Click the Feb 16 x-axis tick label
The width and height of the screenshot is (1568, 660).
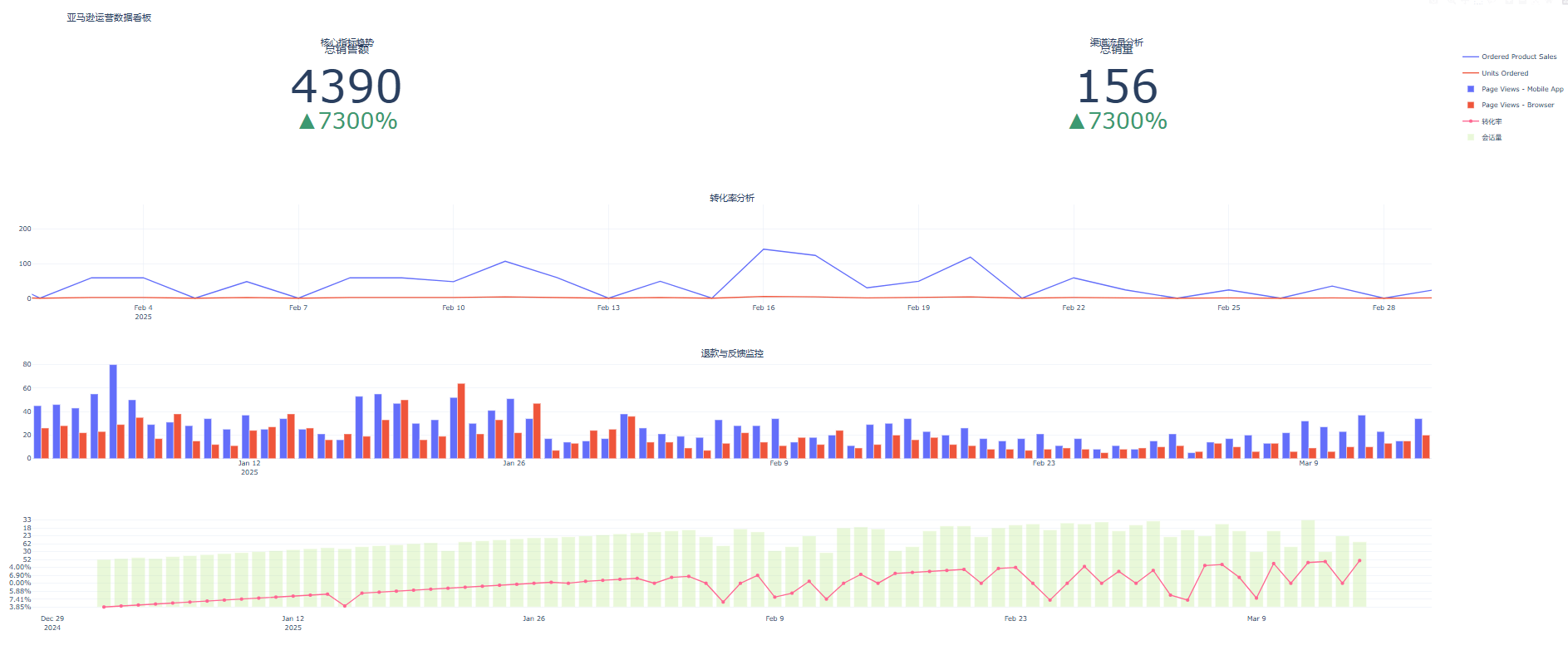tap(764, 308)
